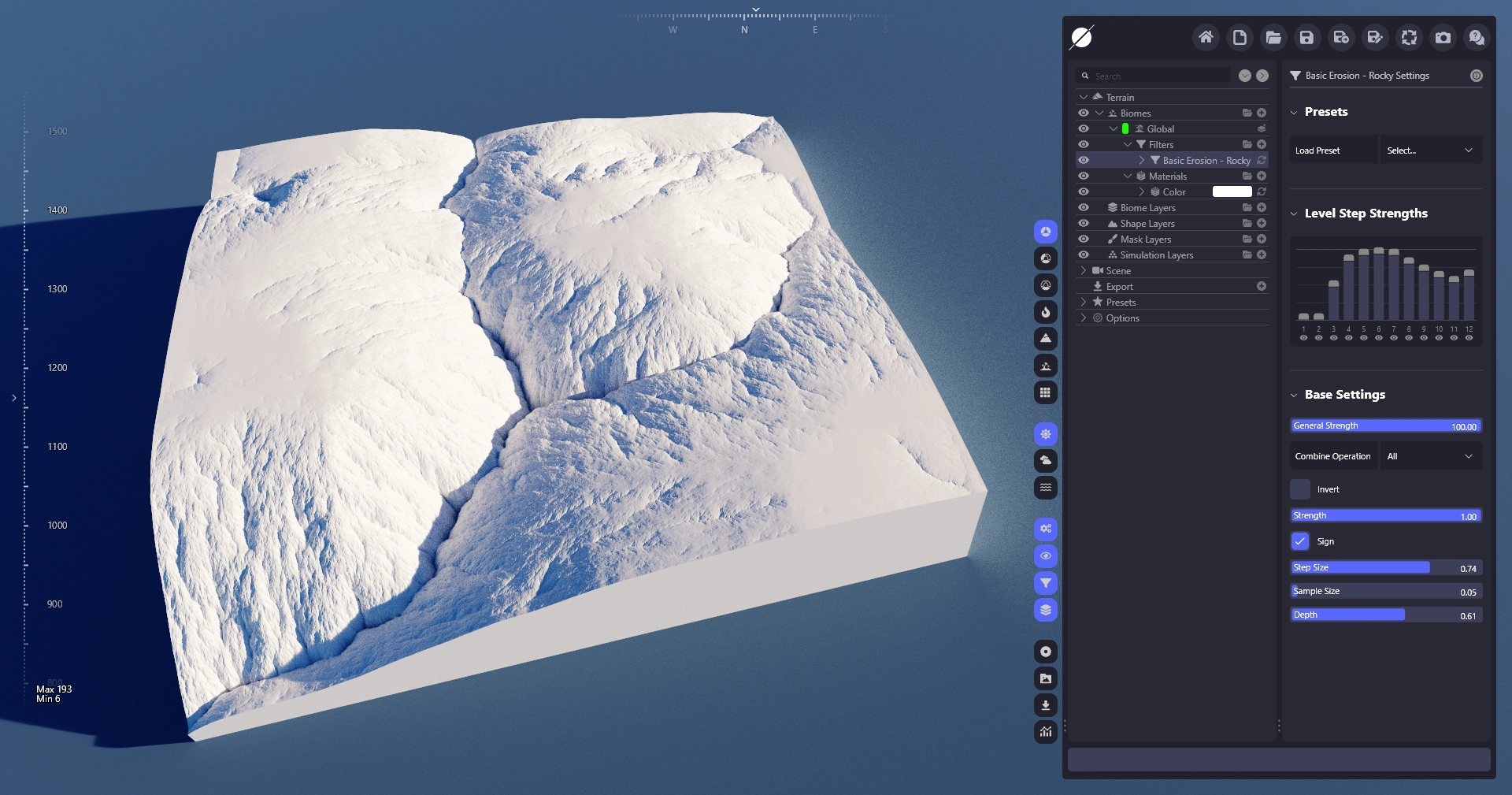
Task: Click the flame heatmap icon in sidebar
Action: [1045, 312]
